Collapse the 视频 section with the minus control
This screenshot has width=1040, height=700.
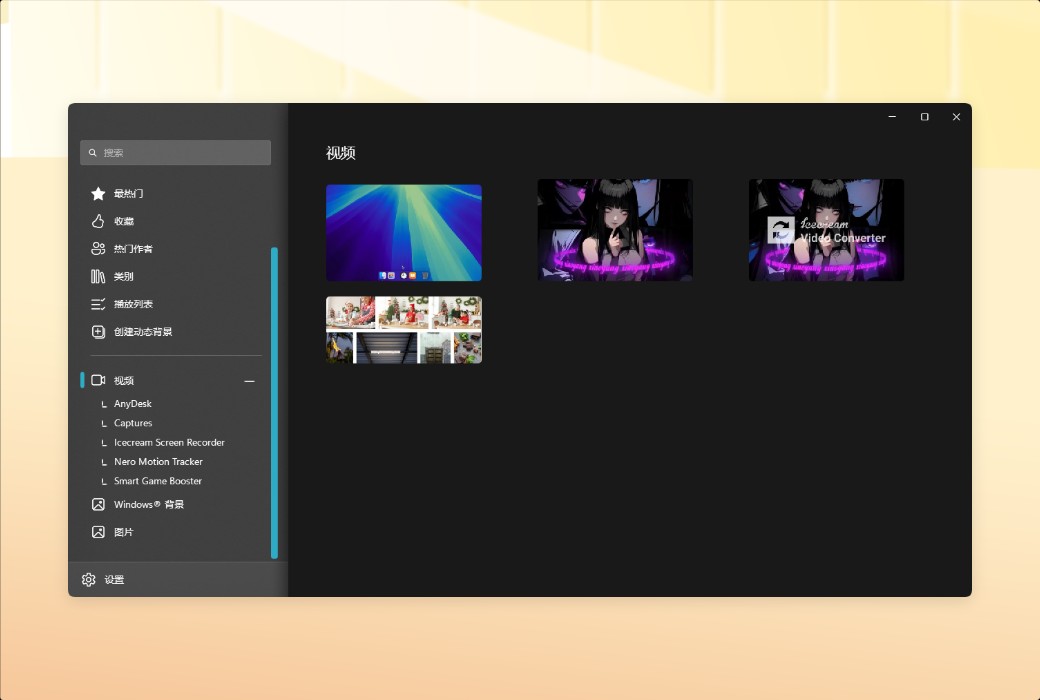248,380
